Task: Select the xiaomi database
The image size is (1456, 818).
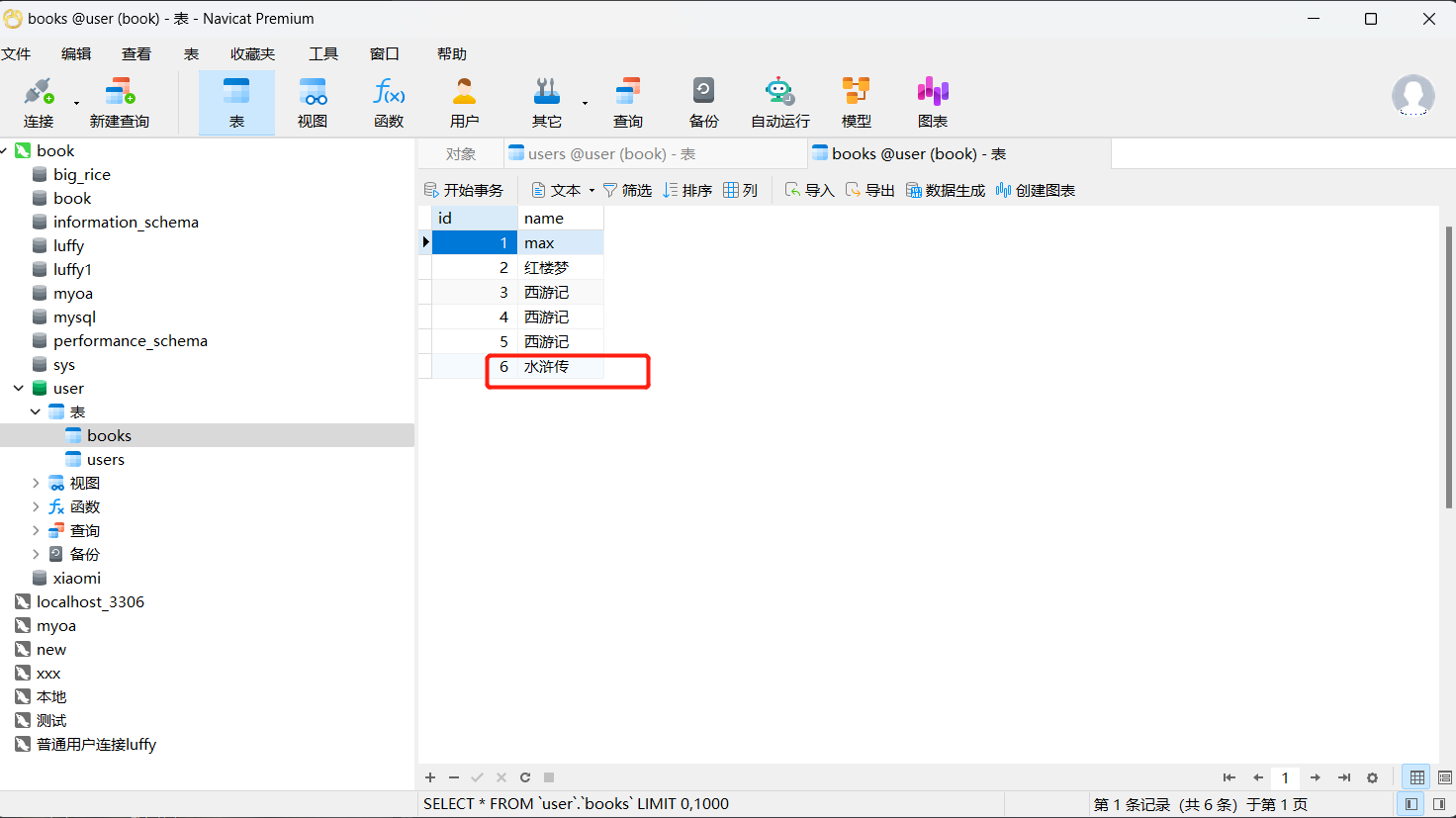Action: pyautogui.click(x=77, y=578)
